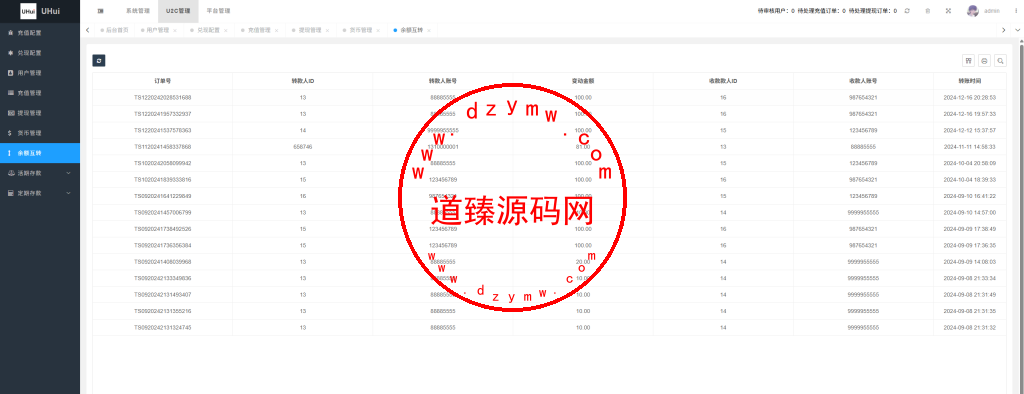The width and height of the screenshot is (1024, 394).
Task: Click the 81.00 amount cell
Action: click(x=583, y=147)
